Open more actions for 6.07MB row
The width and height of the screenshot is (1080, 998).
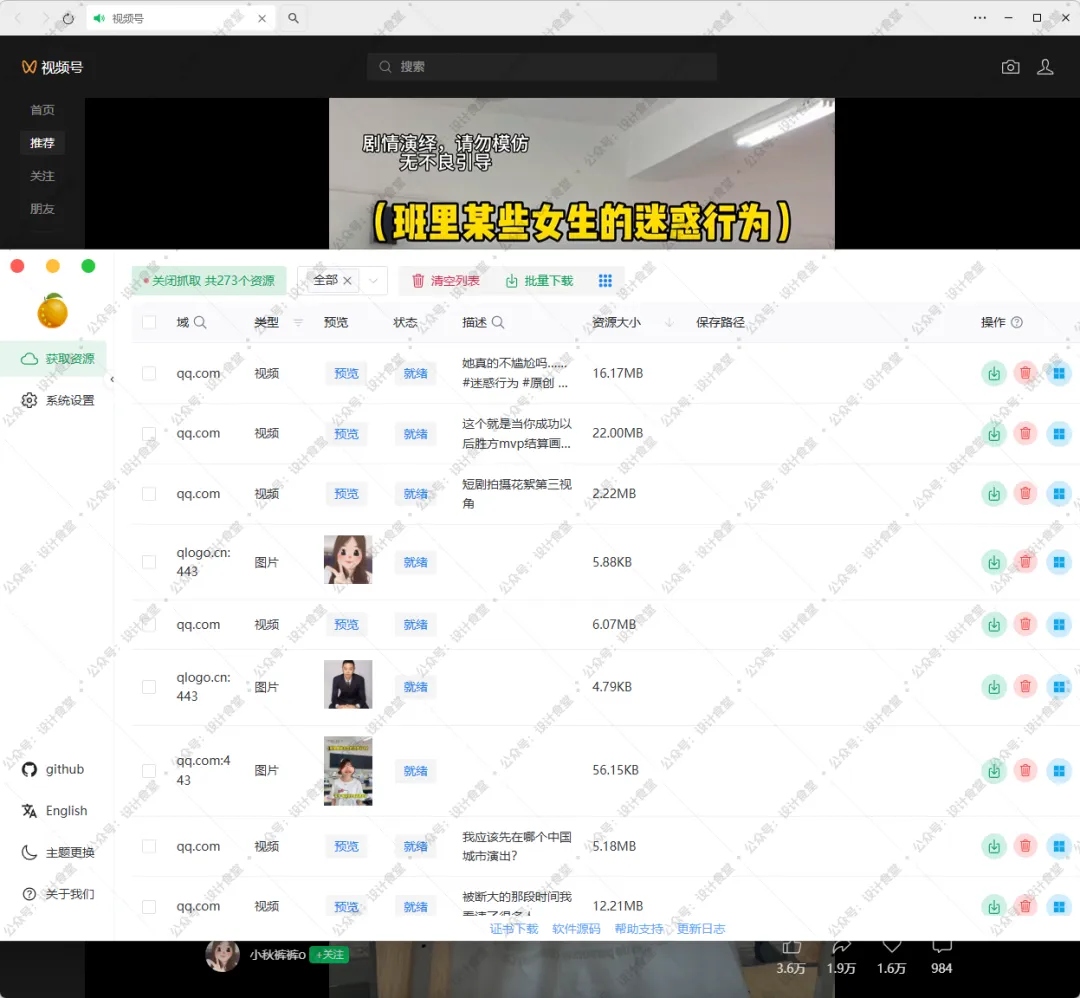pos(1059,625)
